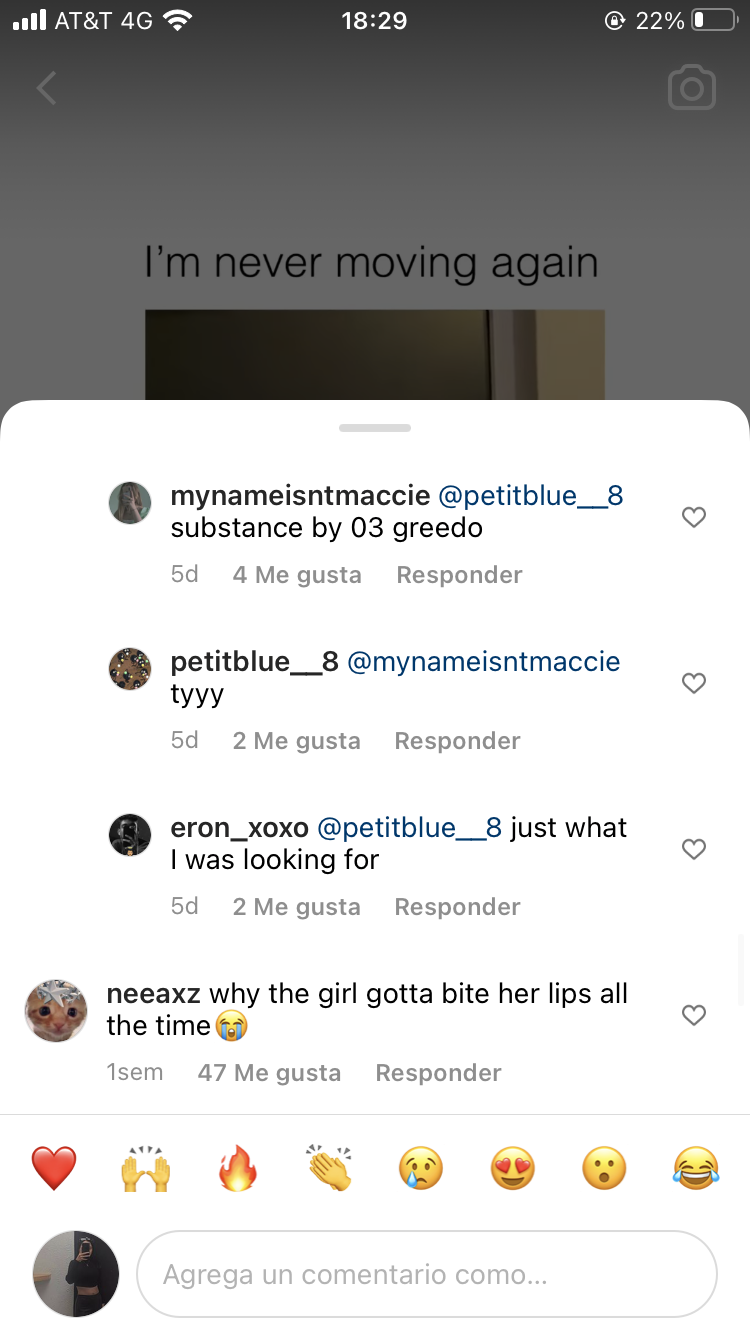Like eron_xoxo's comment with the heart
750x1334 pixels.
tap(693, 849)
